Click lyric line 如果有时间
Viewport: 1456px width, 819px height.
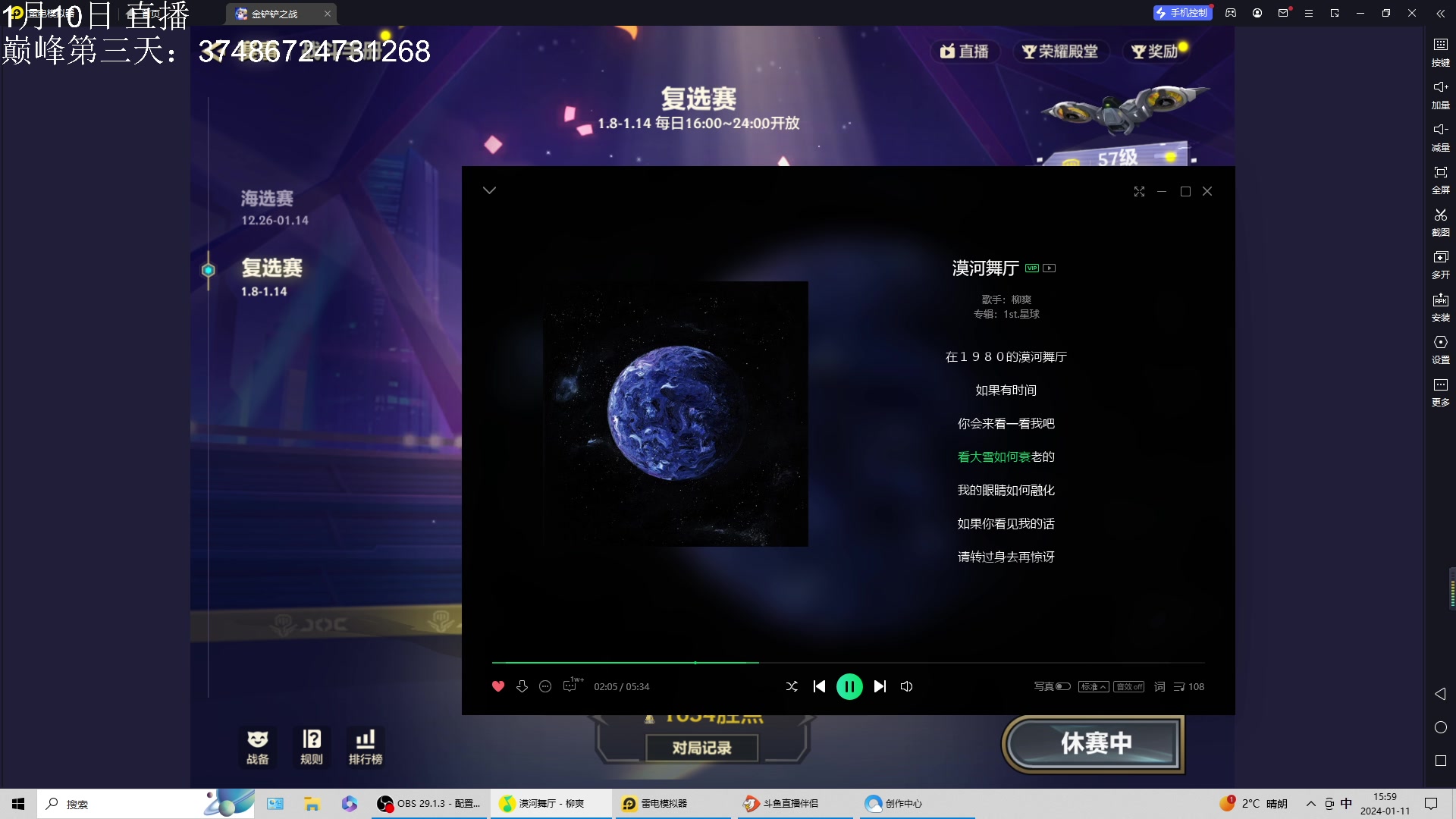(x=1006, y=390)
